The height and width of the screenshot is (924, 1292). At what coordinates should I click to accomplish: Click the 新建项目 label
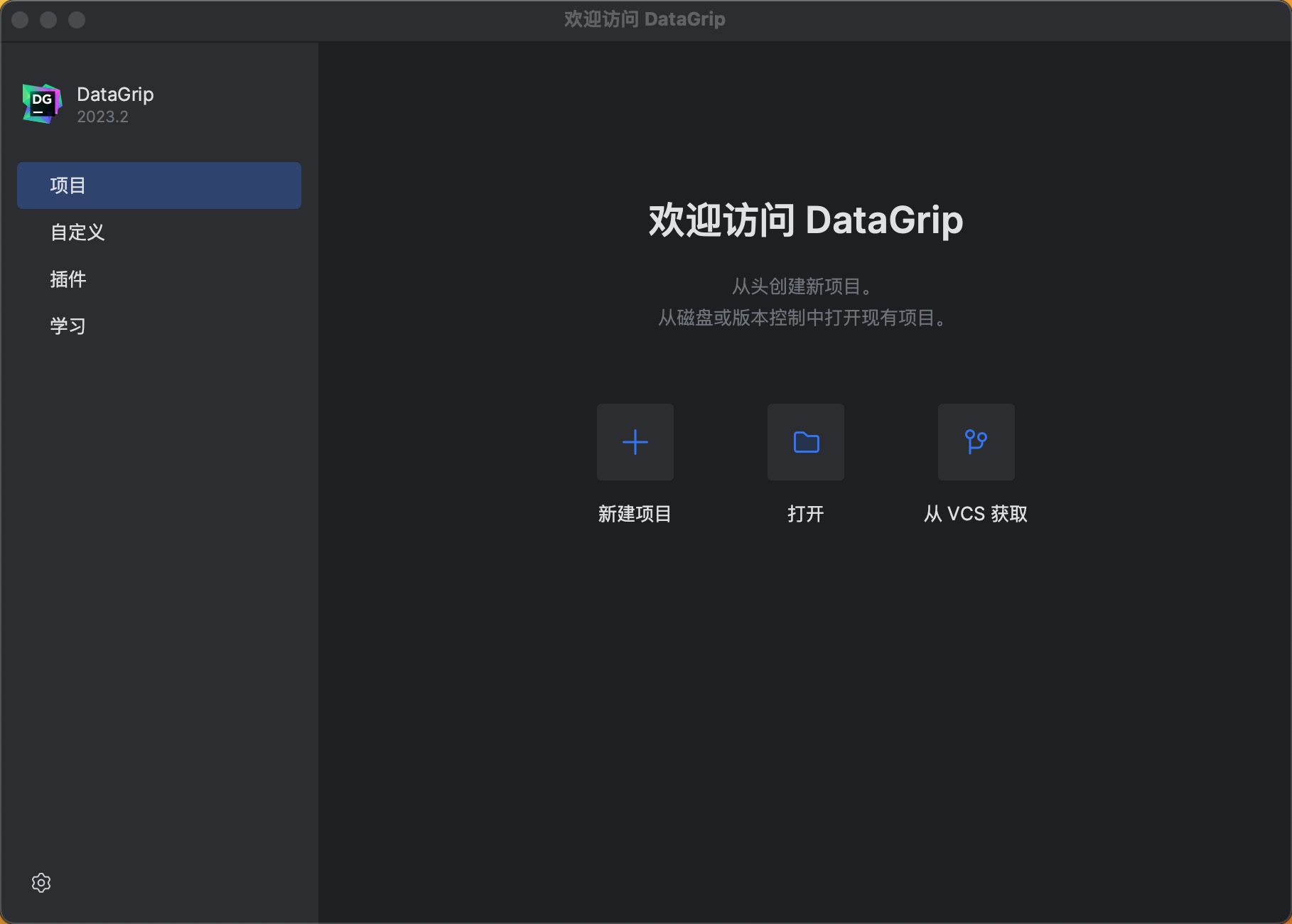click(635, 514)
